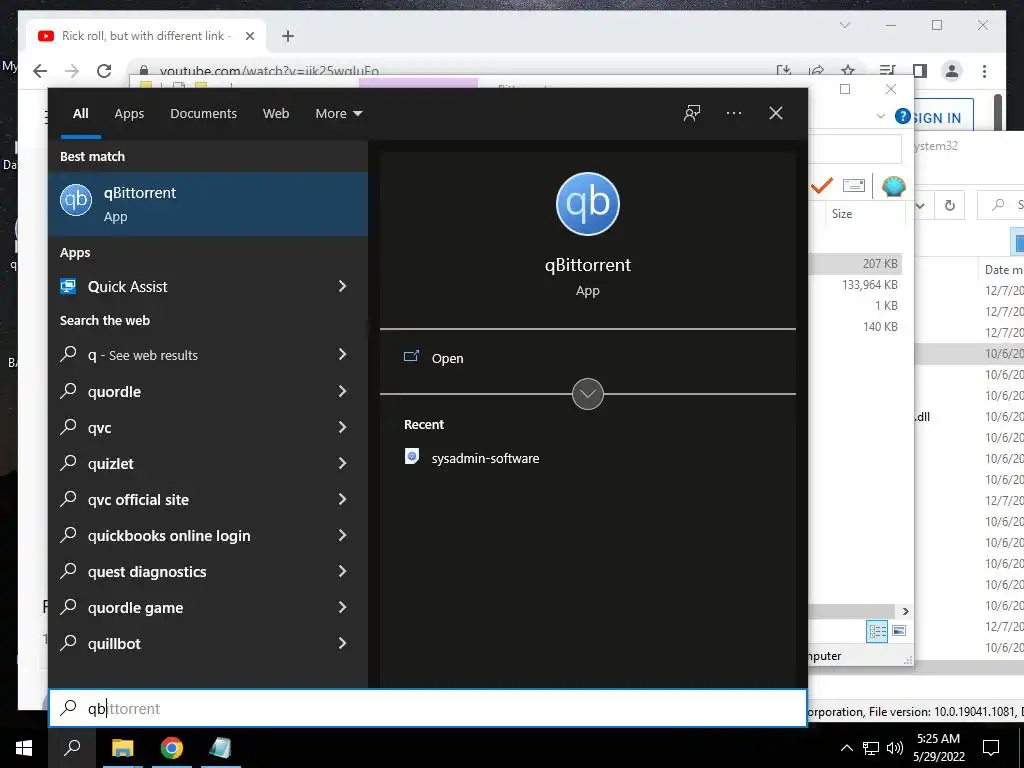Screen dimensions: 1024x768
Task: Open Chrome profile avatar
Action: (952, 71)
